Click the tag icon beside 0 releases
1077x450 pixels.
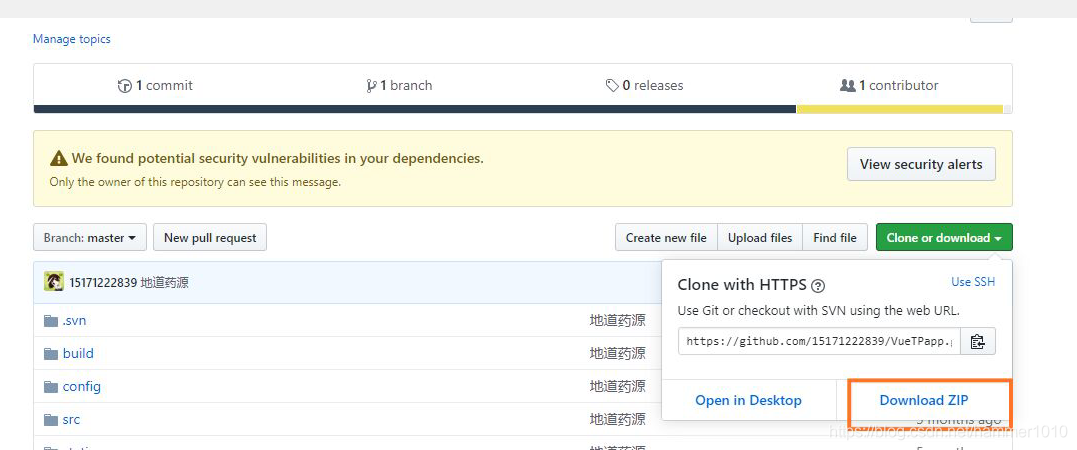point(612,86)
